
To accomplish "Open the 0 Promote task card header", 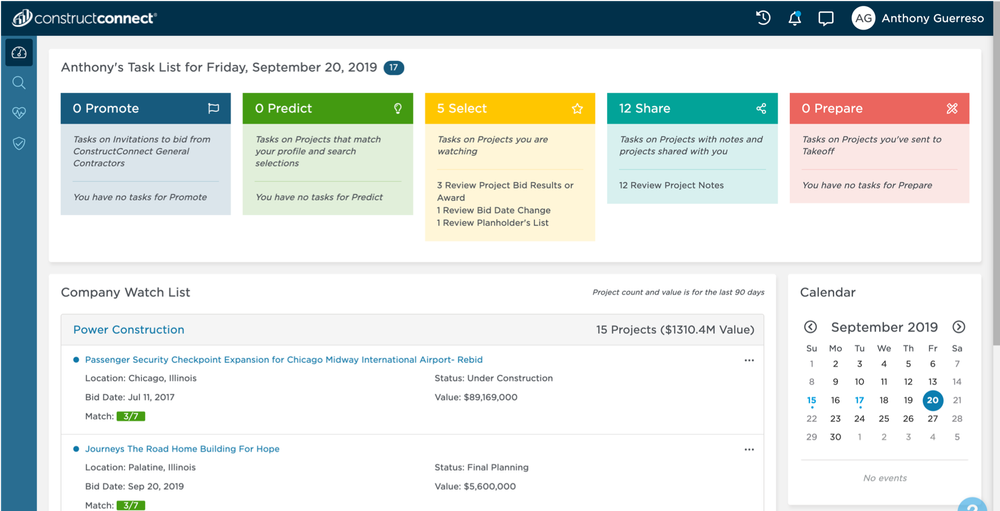I will (x=145, y=108).
